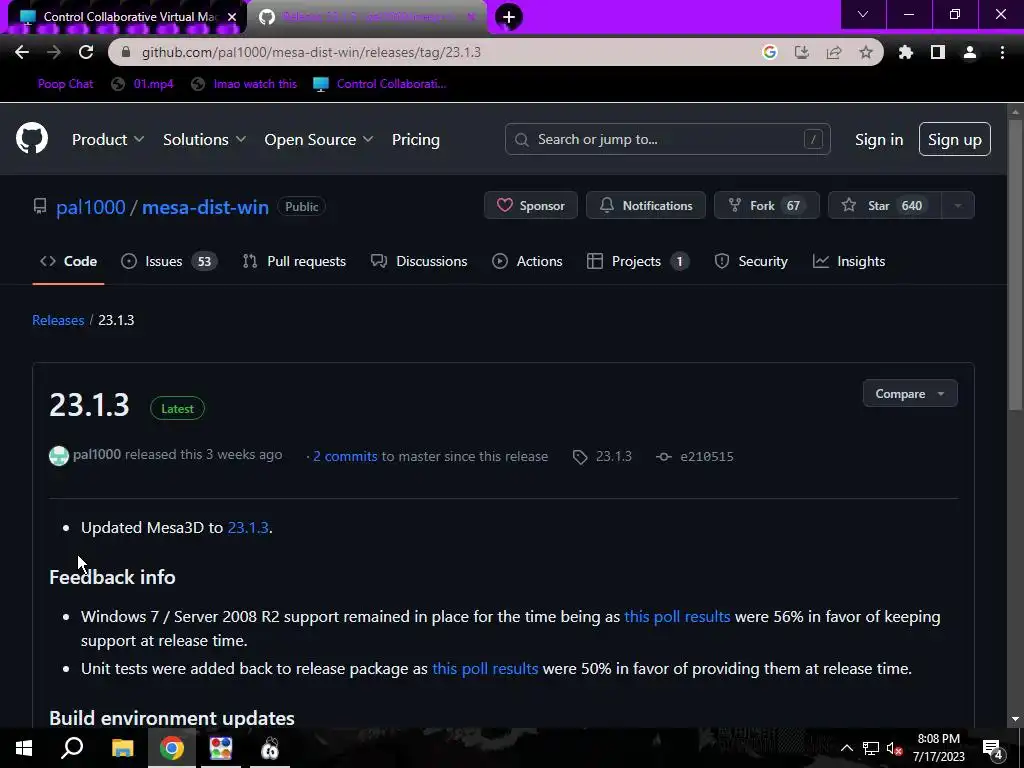Image resolution: width=1024 pixels, height=768 pixels.
Task: Open the pal1000 owner link
Action: pos(90,207)
